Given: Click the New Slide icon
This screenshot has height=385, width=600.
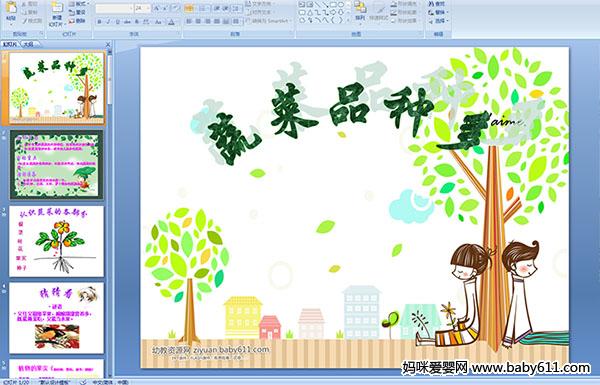Looking at the screenshot, I should coord(57,8).
